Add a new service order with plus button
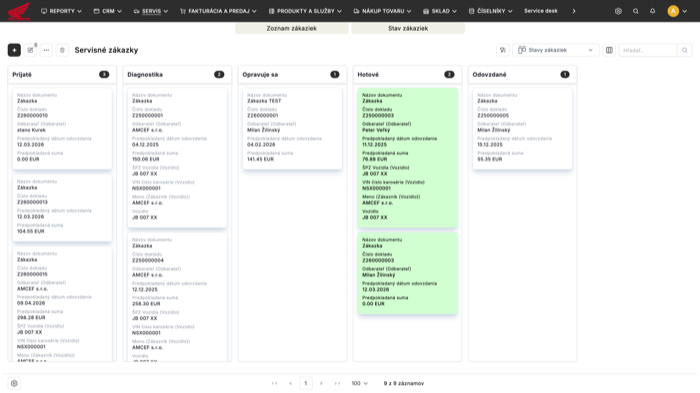700x393 pixels. (14, 50)
